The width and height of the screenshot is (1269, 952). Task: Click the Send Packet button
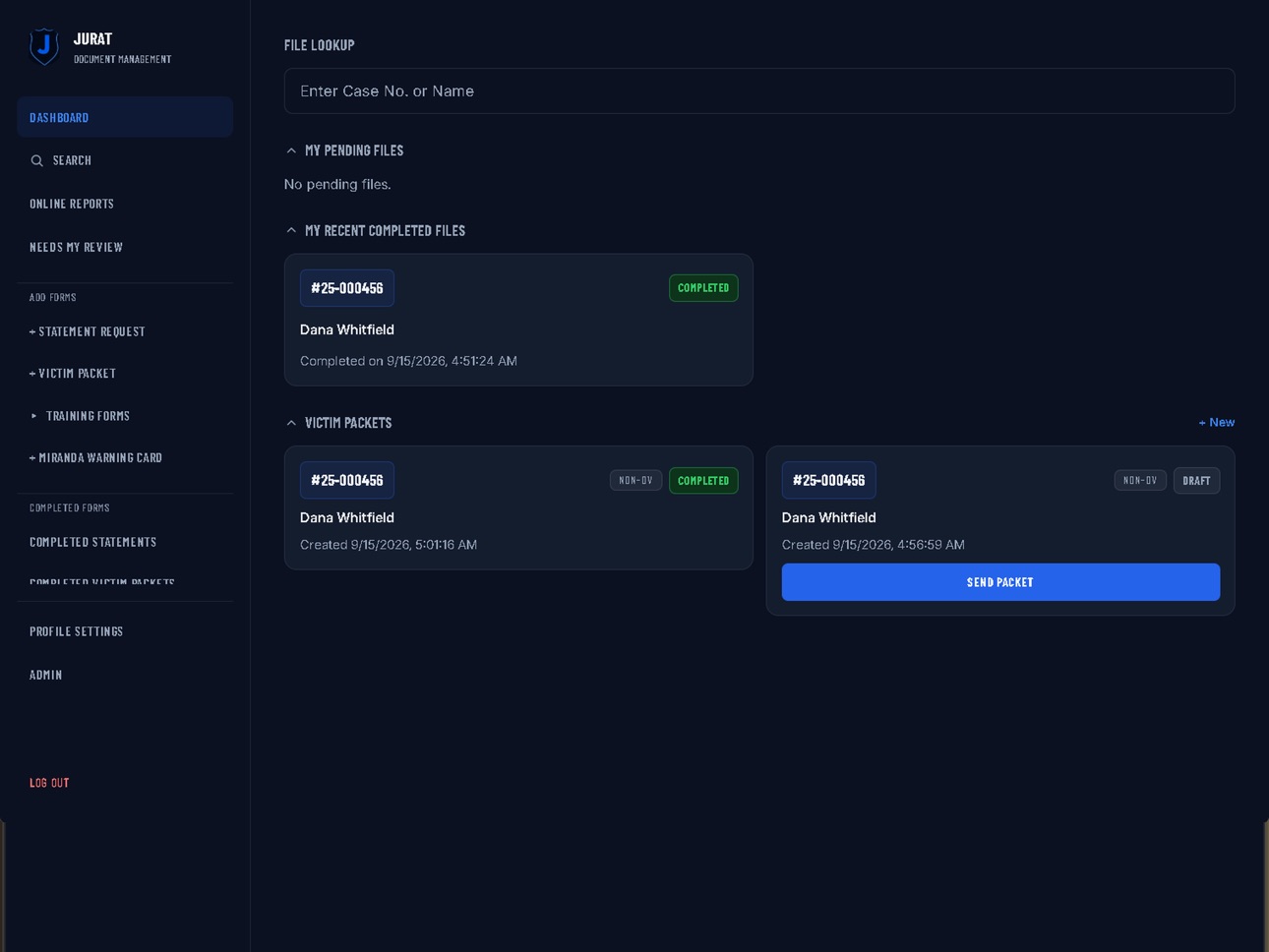(x=1000, y=582)
